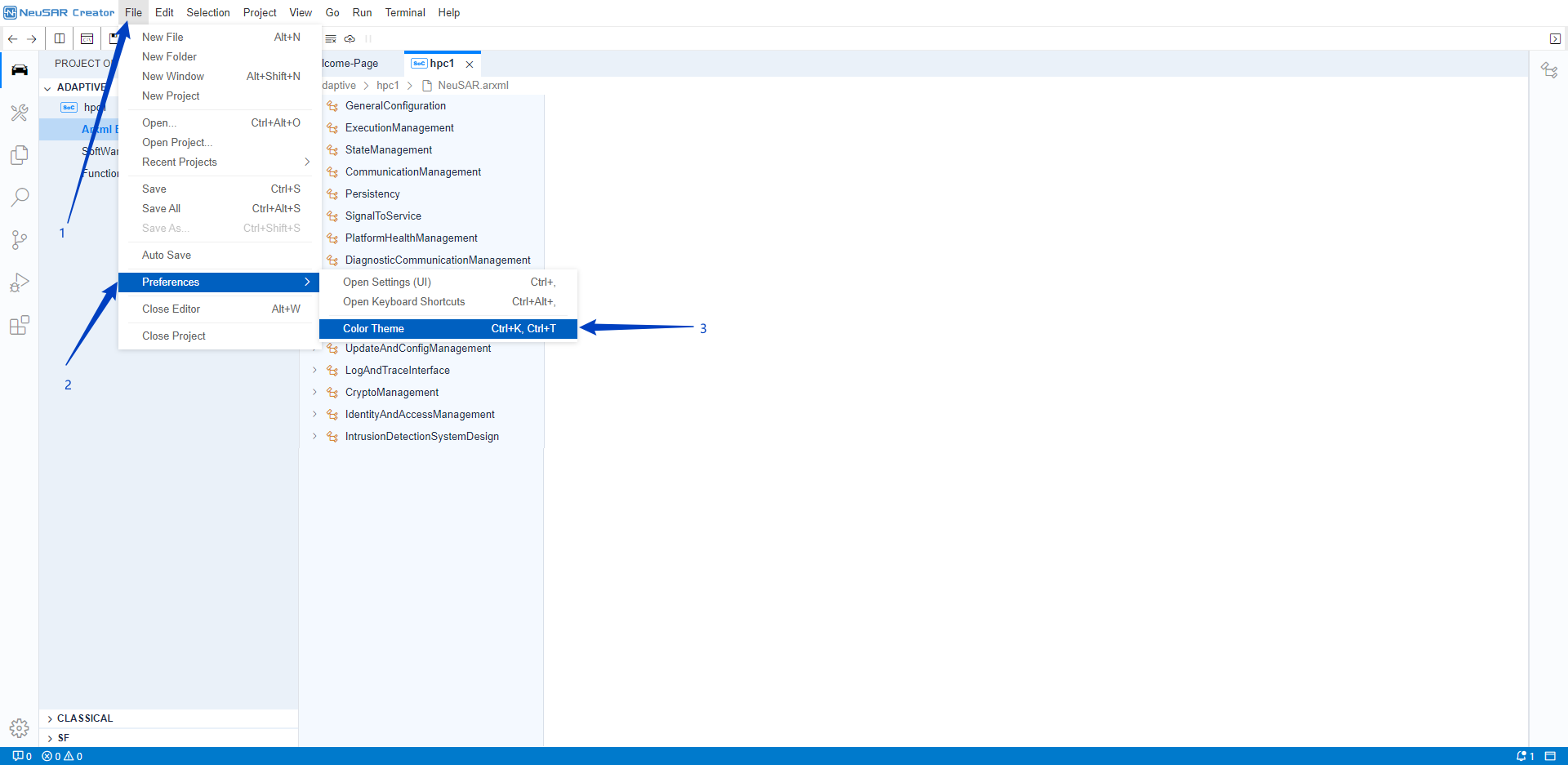Select CryptoManagement in the tree
This screenshot has height=765, width=1568.
[x=391, y=393]
